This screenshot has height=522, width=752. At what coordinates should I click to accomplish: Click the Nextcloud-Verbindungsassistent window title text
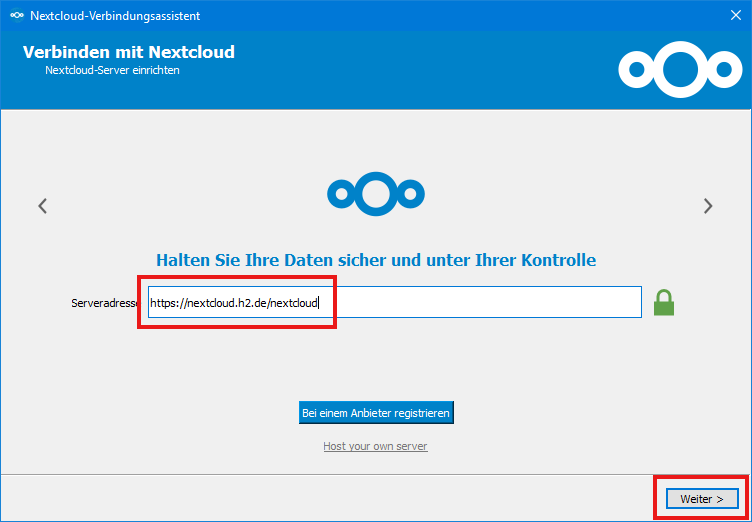115,15
